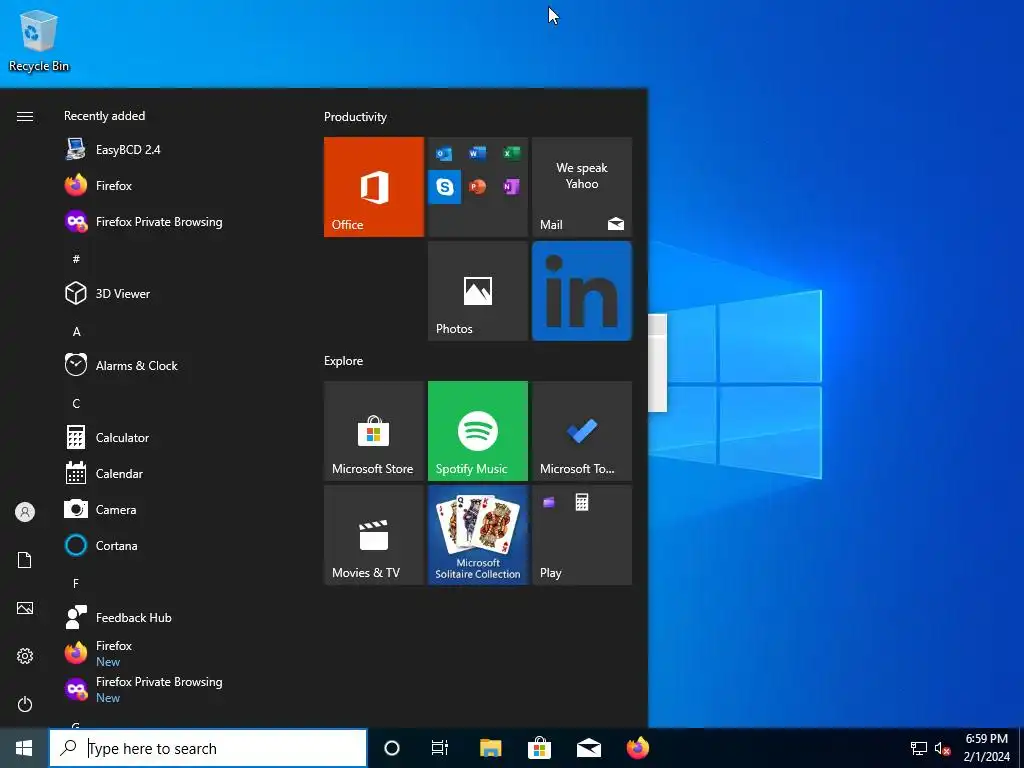Image resolution: width=1024 pixels, height=768 pixels.
Task: Open Microsoft Store from the taskbar
Action: (x=539, y=748)
